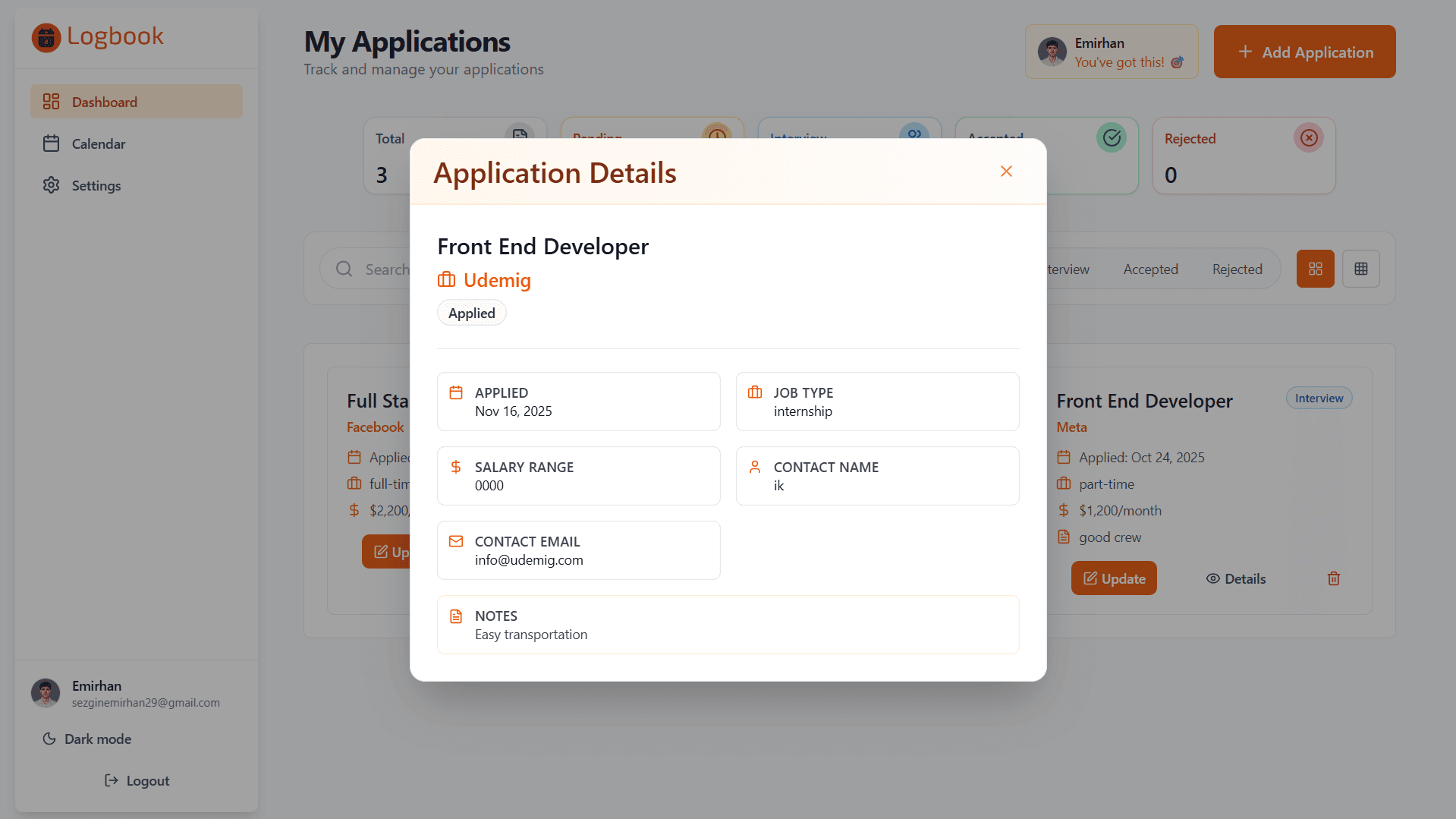Select the Rejected filter tab
1456x819 pixels.
[1237, 269]
